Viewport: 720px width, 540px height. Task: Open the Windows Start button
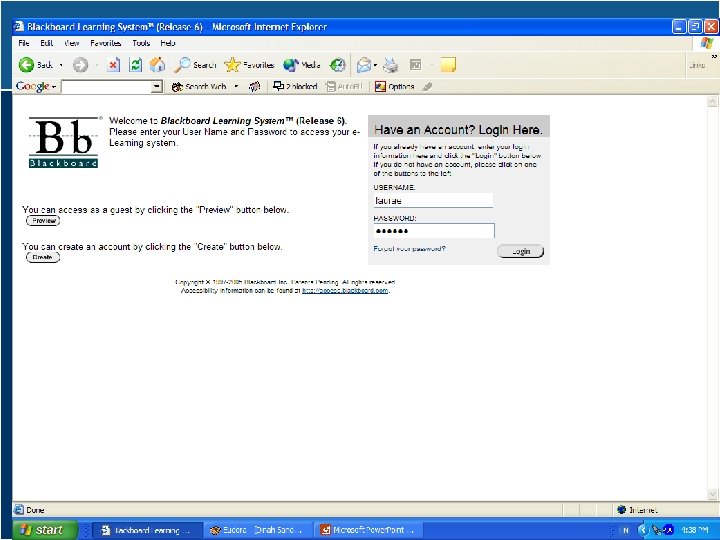(45, 530)
